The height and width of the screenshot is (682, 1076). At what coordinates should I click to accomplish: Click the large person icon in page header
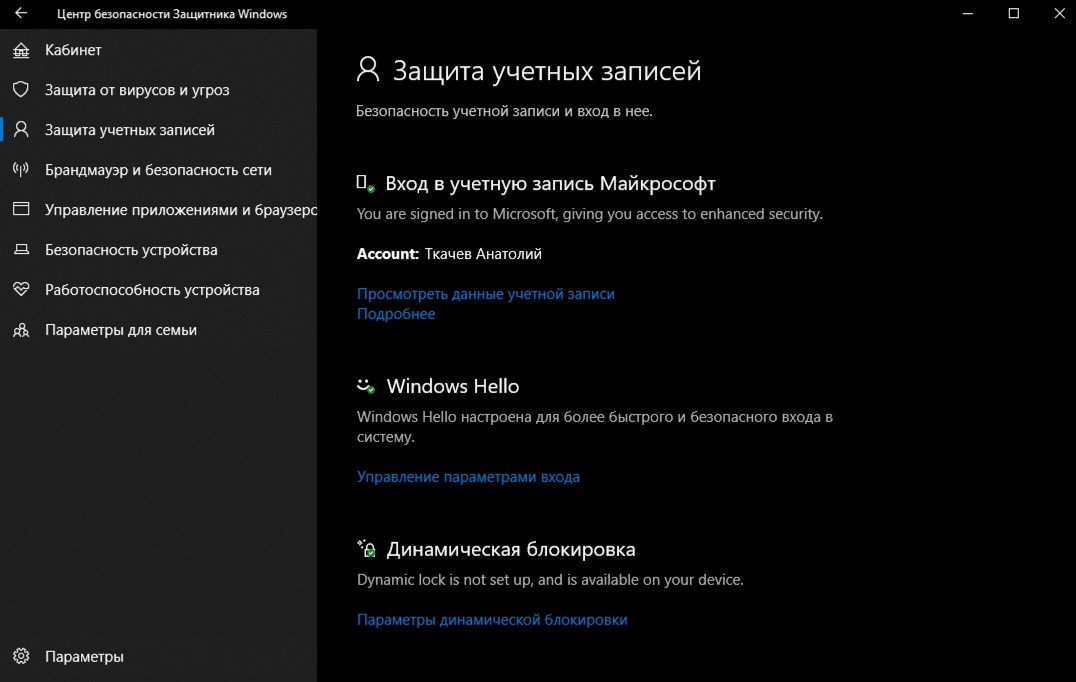click(368, 70)
